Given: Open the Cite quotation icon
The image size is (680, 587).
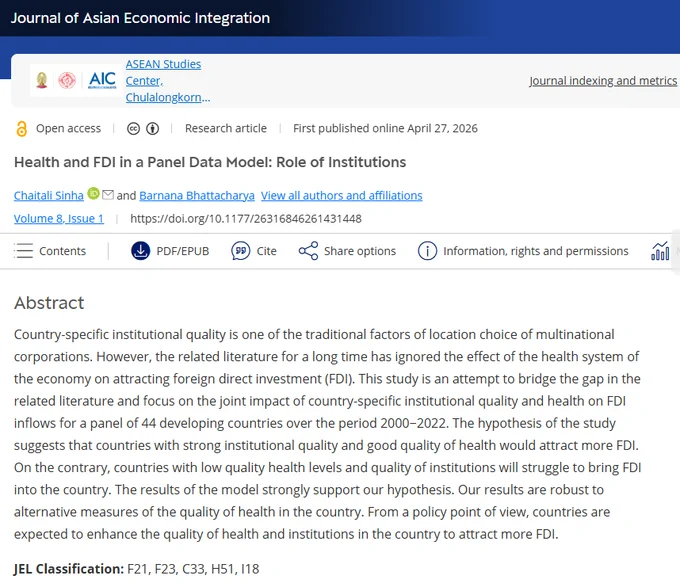Looking at the screenshot, I should (x=240, y=251).
